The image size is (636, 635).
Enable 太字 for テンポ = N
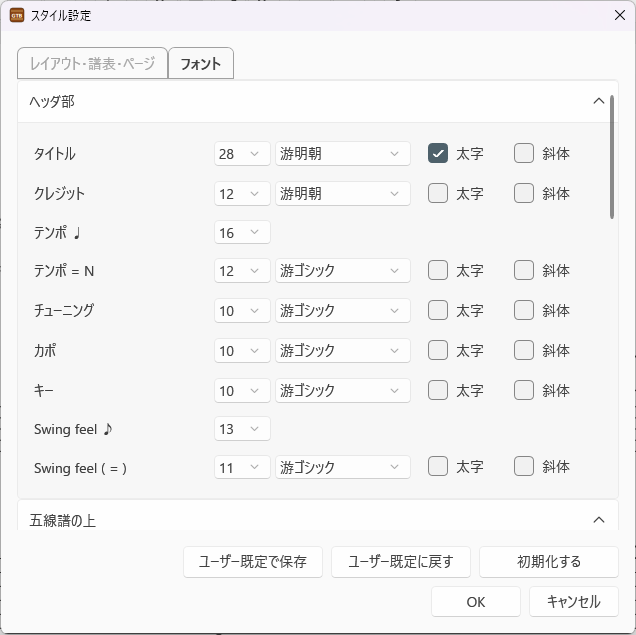tap(438, 270)
